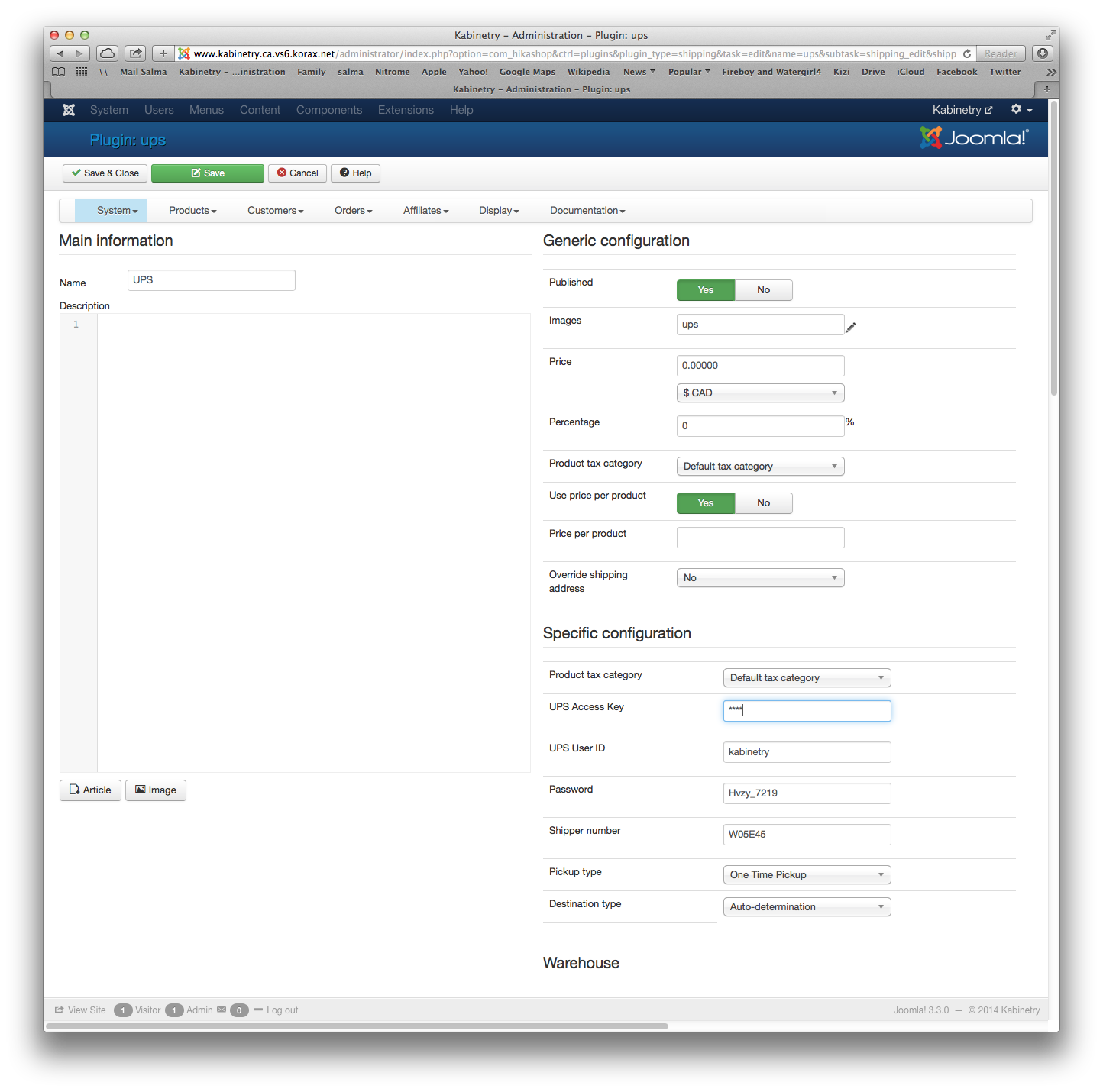Image resolution: width=1103 pixels, height=1092 pixels.
Task: Expand the HikaShop Products menu
Action: pos(192,211)
